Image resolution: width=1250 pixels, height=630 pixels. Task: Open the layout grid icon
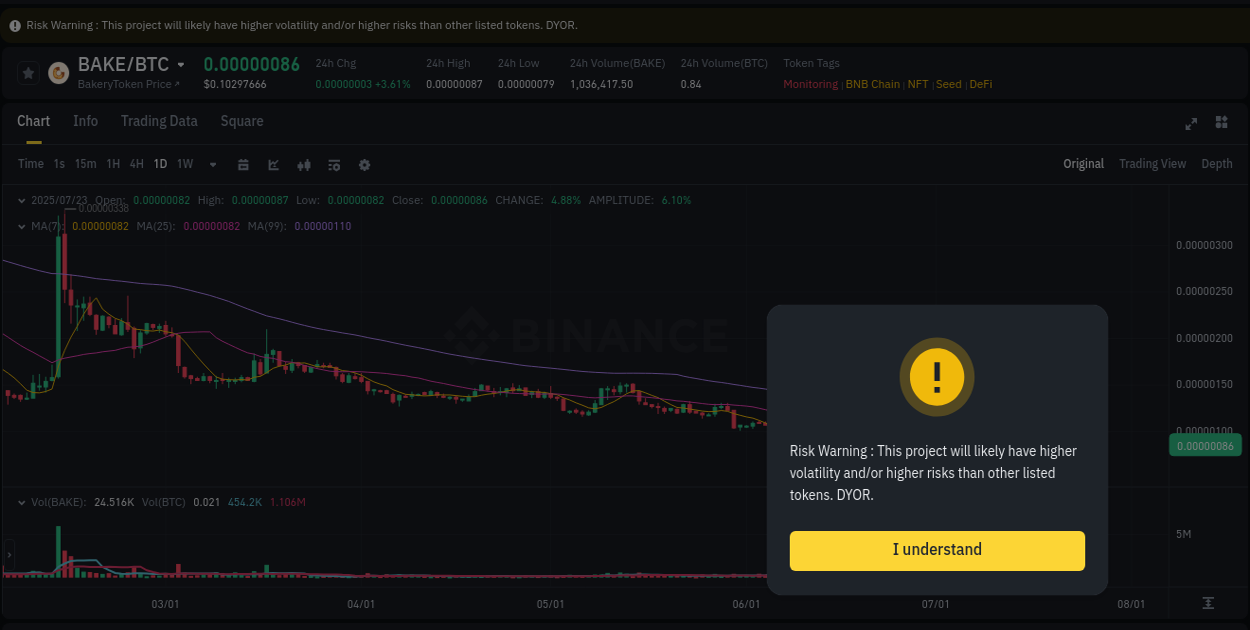pyautogui.click(x=1221, y=123)
